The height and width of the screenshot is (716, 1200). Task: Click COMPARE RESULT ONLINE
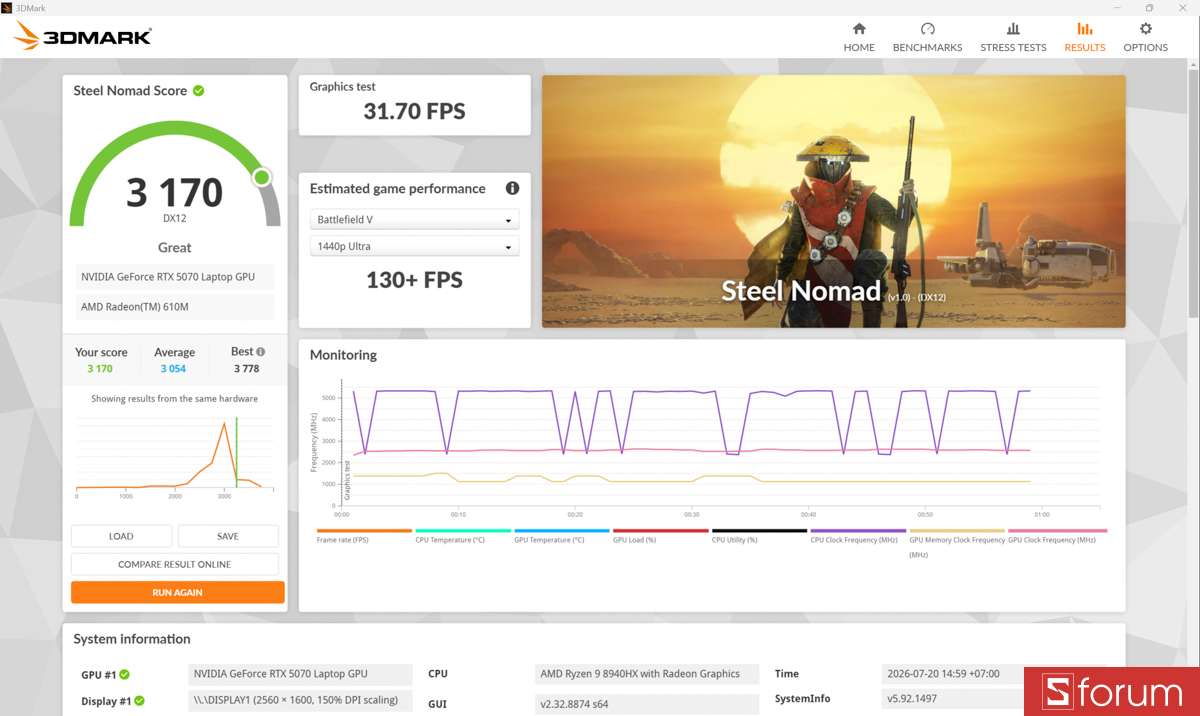point(175,564)
